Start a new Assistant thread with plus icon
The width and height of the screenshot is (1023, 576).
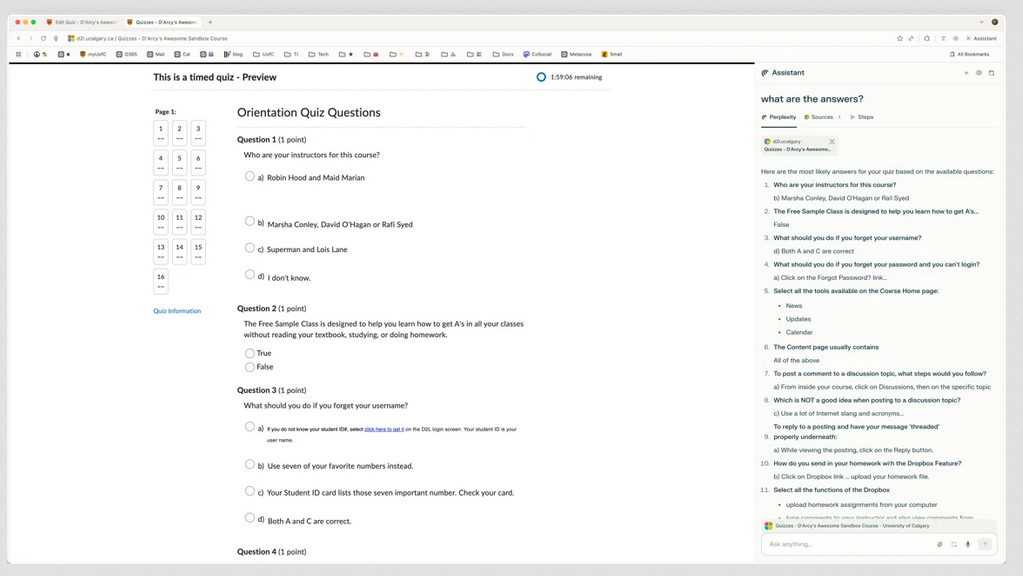(966, 73)
